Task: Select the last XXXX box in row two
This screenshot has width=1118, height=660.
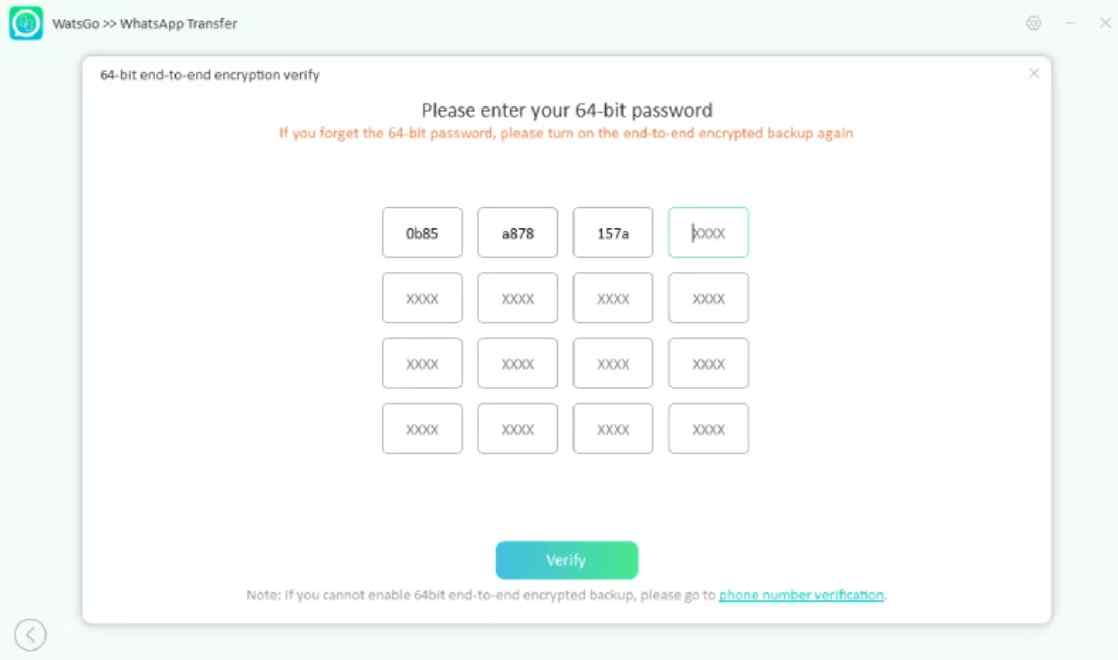Action: coord(709,298)
